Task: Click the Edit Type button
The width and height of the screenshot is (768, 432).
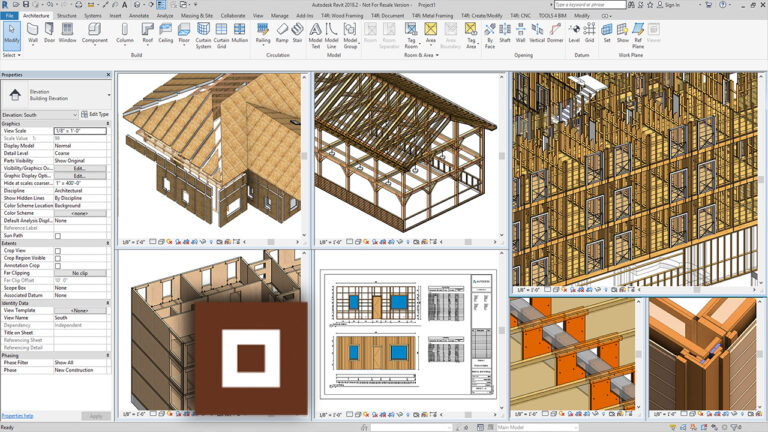Action: [95, 115]
